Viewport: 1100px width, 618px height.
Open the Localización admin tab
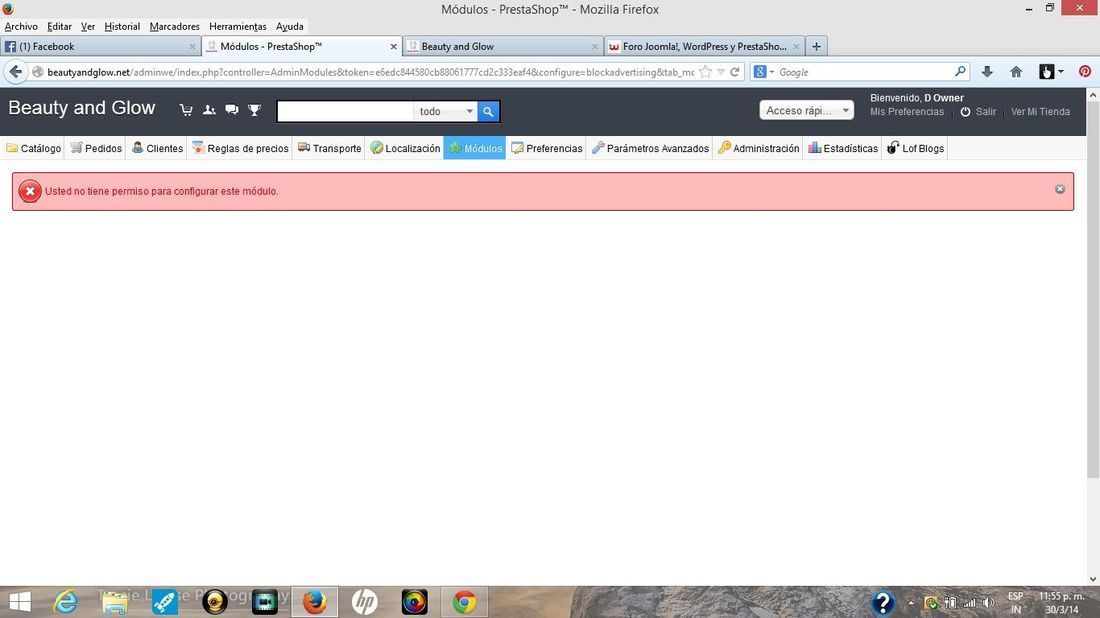pos(405,148)
